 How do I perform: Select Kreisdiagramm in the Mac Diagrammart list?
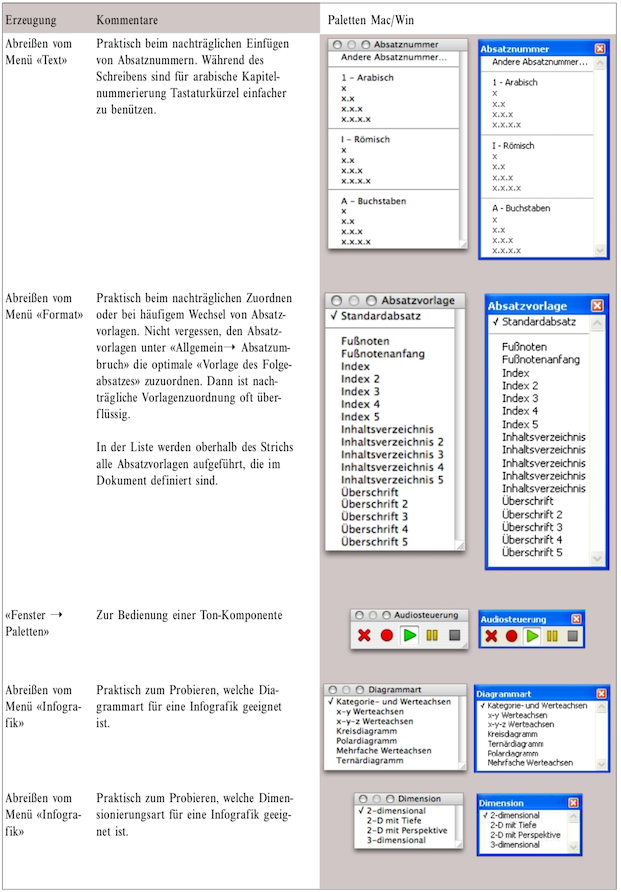[x=366, y=732]
